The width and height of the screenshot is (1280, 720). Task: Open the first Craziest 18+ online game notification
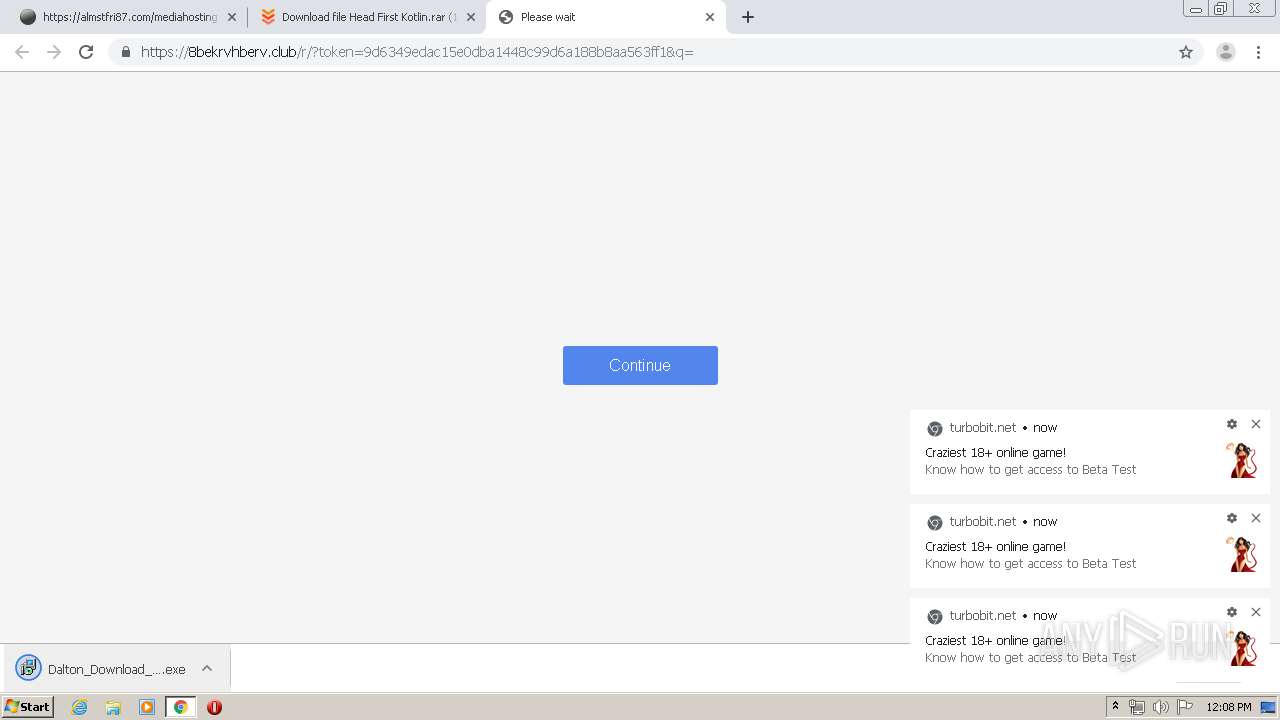click(1090, 452)
